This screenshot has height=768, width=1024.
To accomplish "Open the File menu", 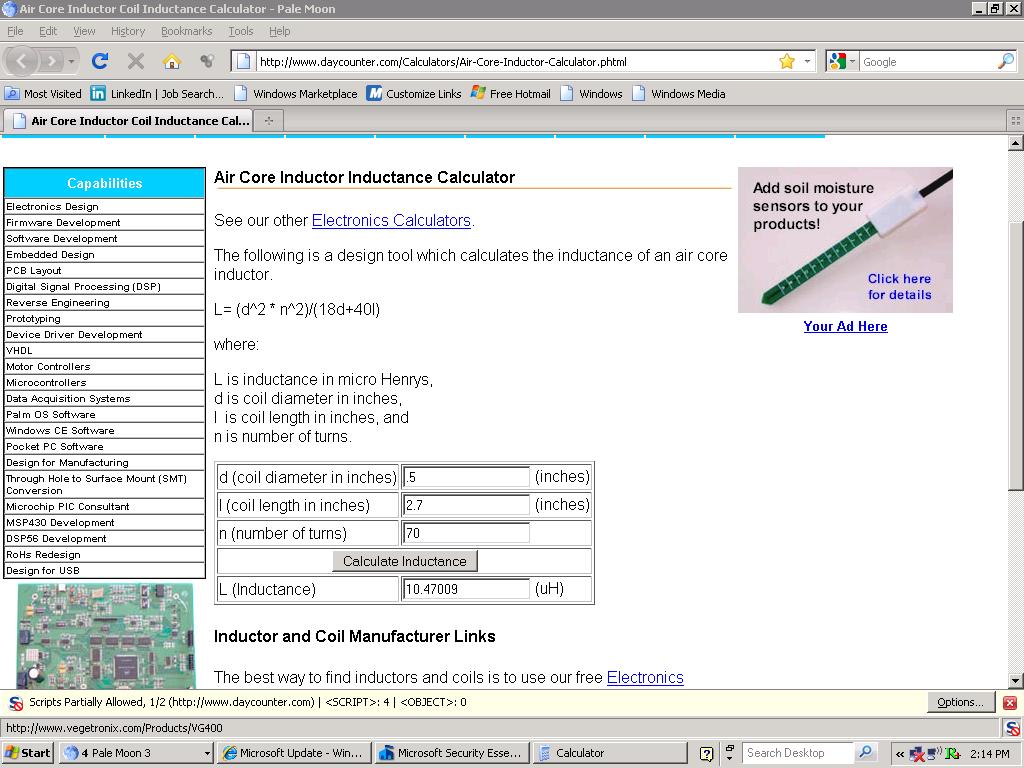I will tap(15, 31).
